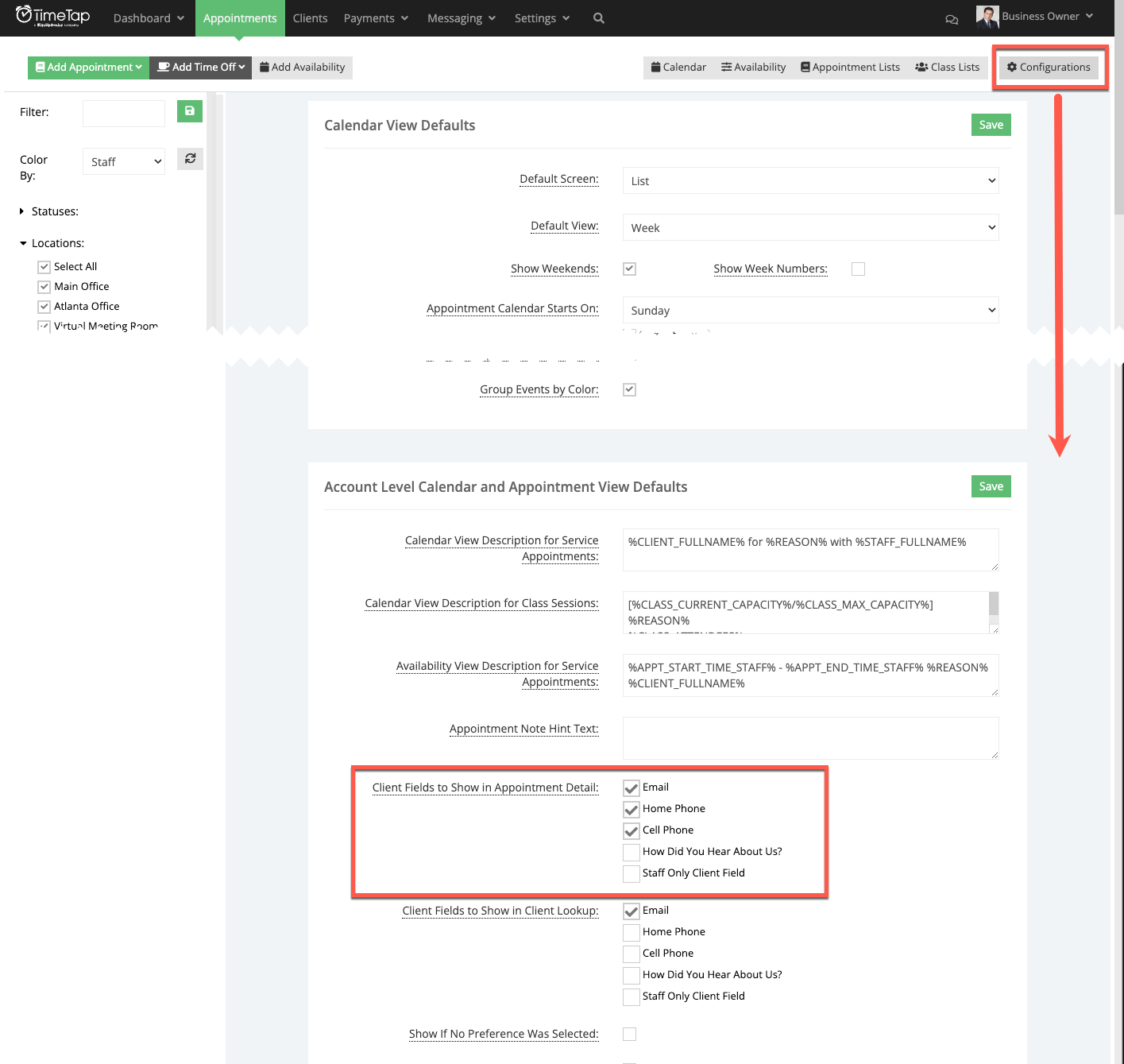Open the Class Lists icon
This screenshot has height=1064, width=1124.
[947, 67]
